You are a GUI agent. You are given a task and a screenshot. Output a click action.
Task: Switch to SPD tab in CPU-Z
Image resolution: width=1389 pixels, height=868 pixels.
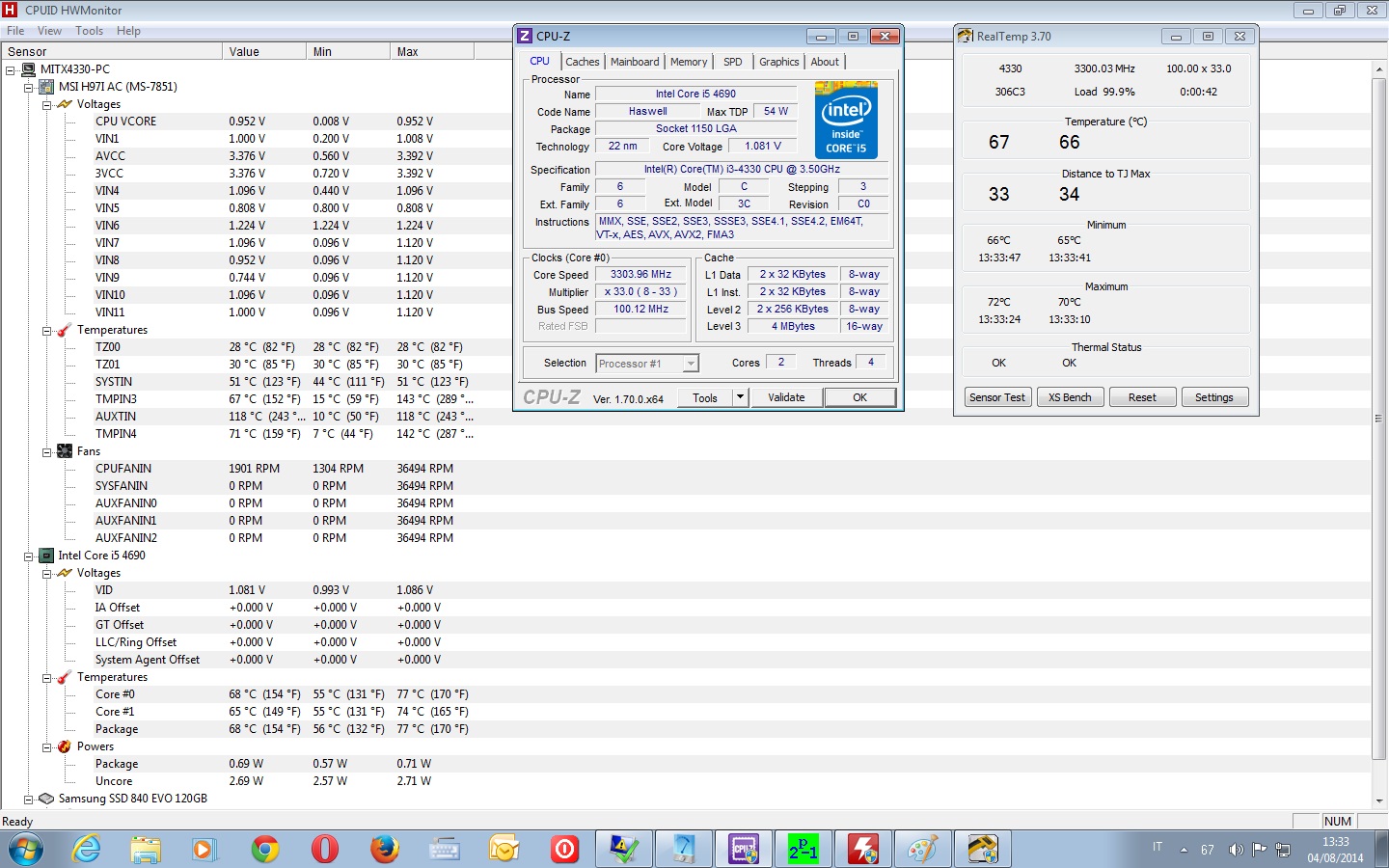733,62
